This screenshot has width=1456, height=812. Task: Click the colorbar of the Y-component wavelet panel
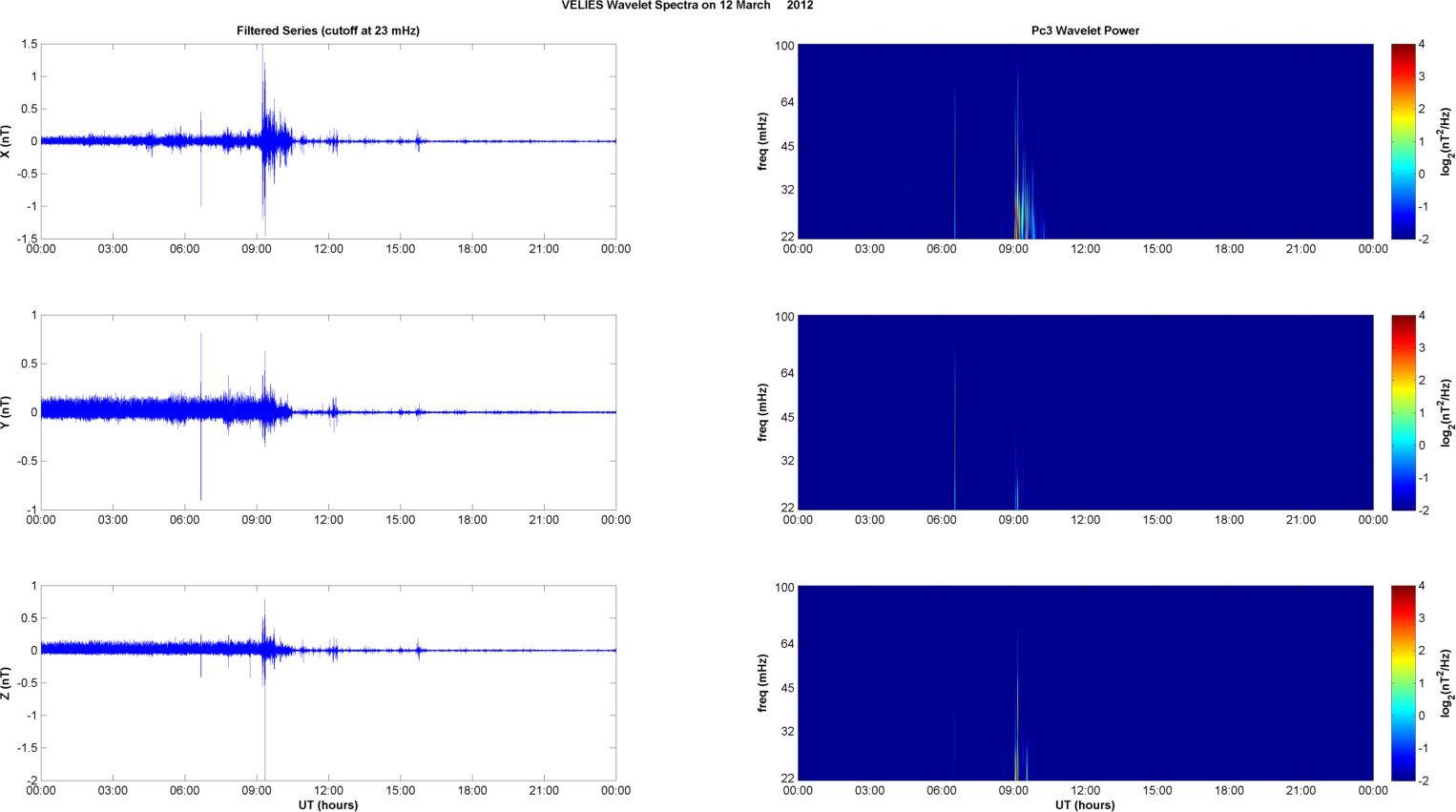coord(1403,412)
